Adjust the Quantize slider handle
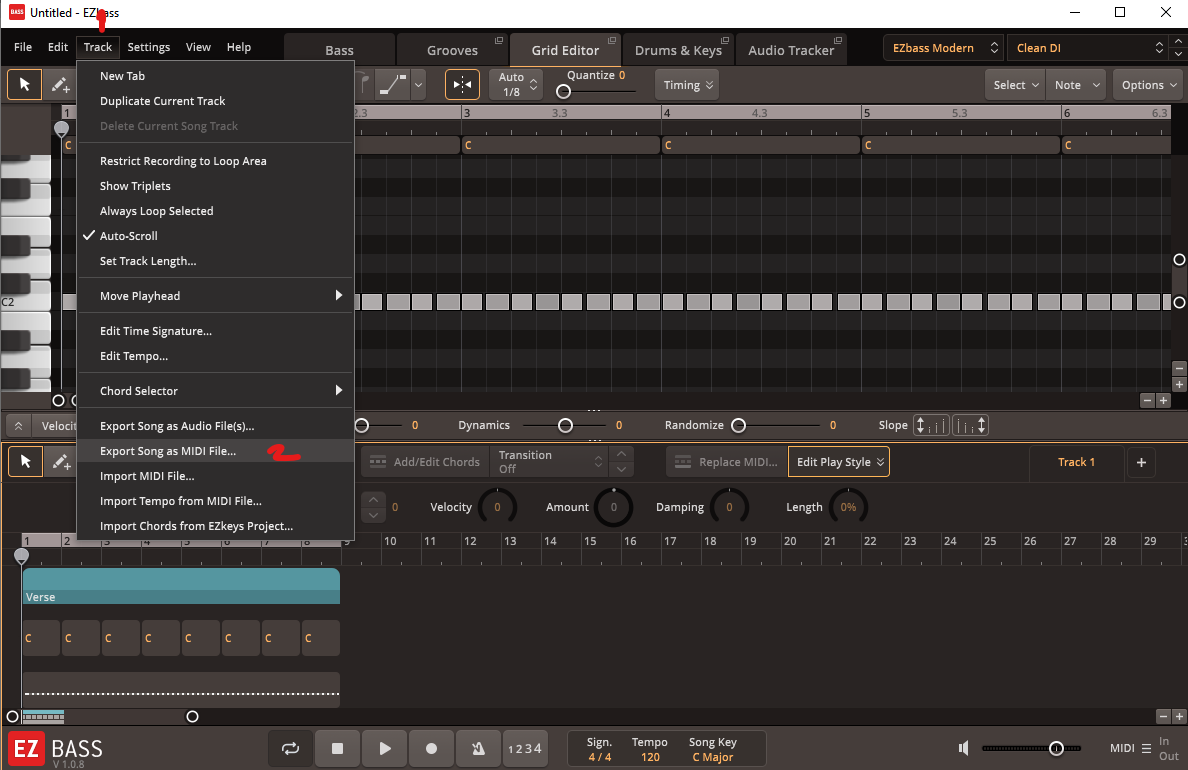The width and height of the screenshot is (1188, 770). pos(563,92)
